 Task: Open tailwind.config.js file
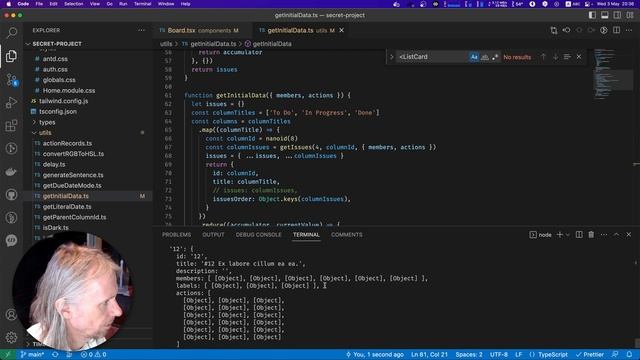pos(64,101)
